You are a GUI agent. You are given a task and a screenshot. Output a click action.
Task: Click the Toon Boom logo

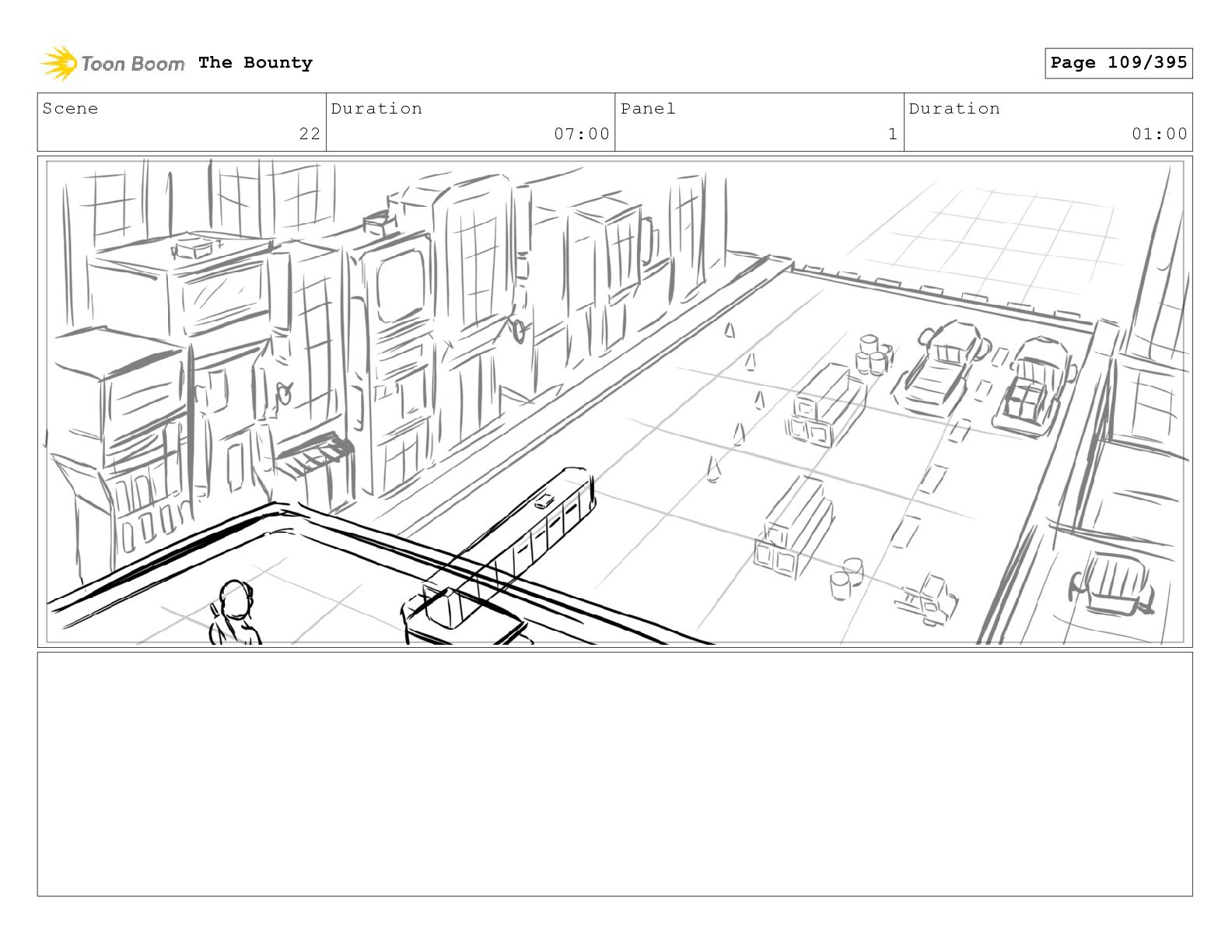[113, 63]
